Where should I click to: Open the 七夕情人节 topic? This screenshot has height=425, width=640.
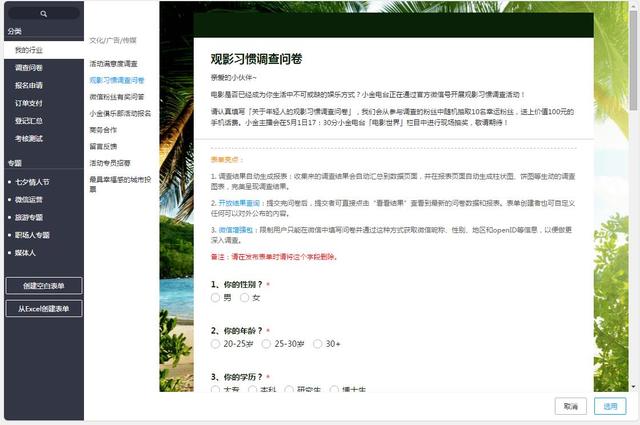[x=32, y=182]
